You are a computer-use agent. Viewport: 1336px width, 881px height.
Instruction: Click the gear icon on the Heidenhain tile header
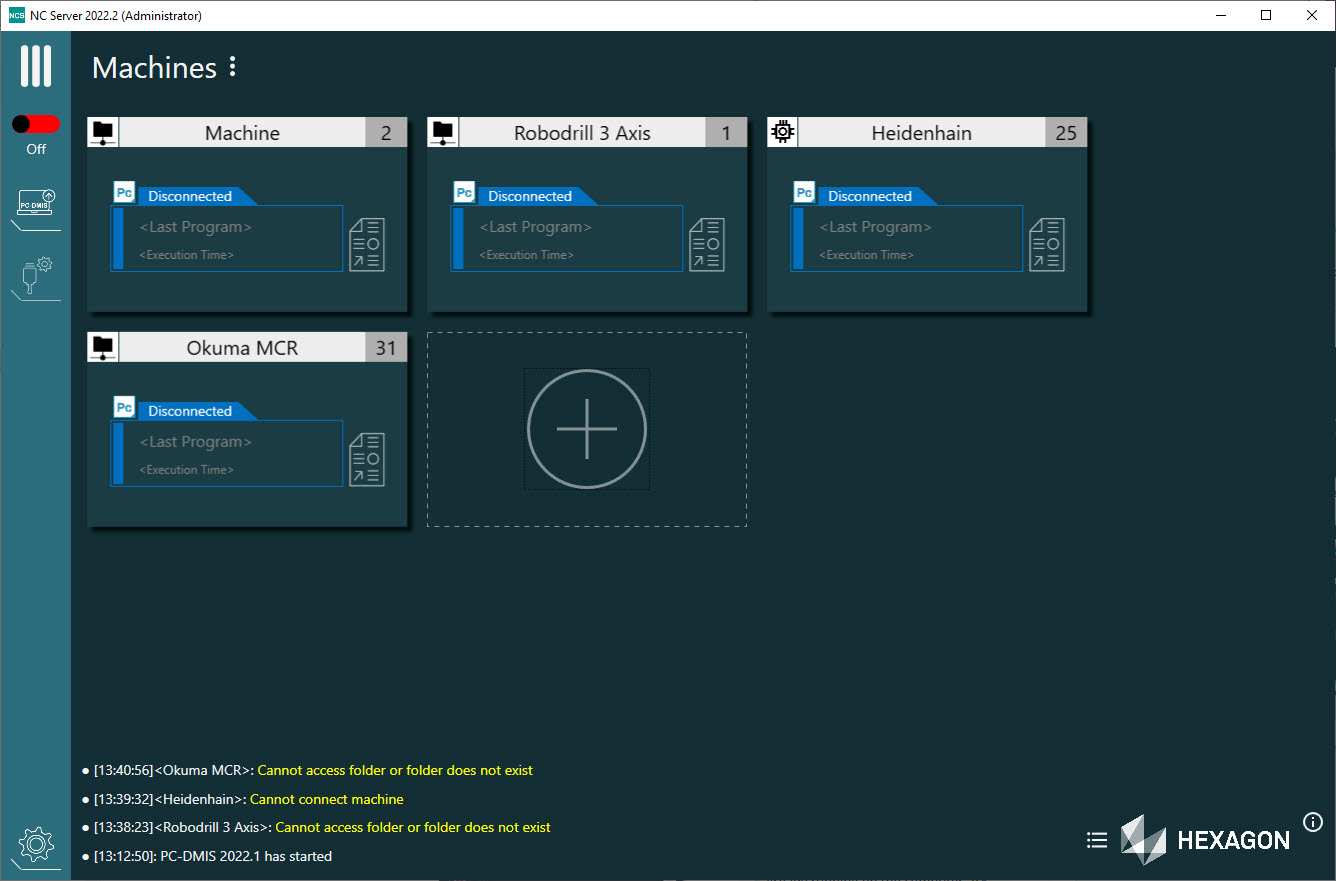pyautogui.click(x=782, y=131)
